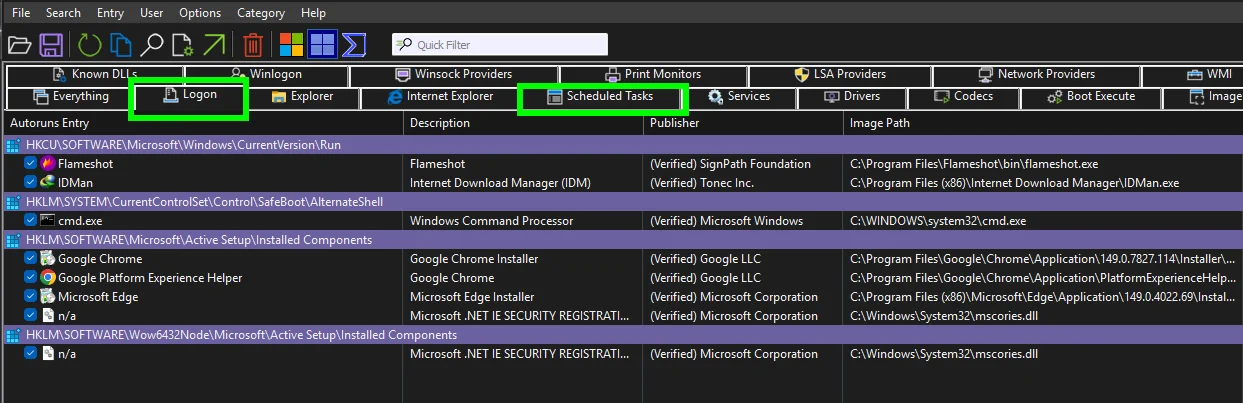Open the Known DLLs tab

pyautogui.click(x=95, y=75)
